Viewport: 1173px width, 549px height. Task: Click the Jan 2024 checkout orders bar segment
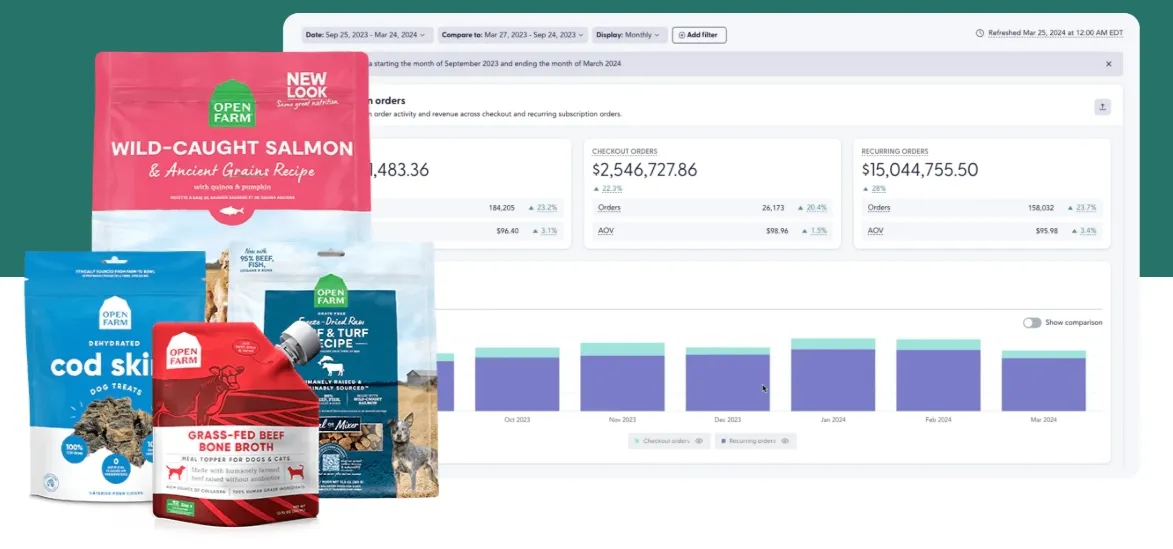pyautogui.click(x=833, y=344)
